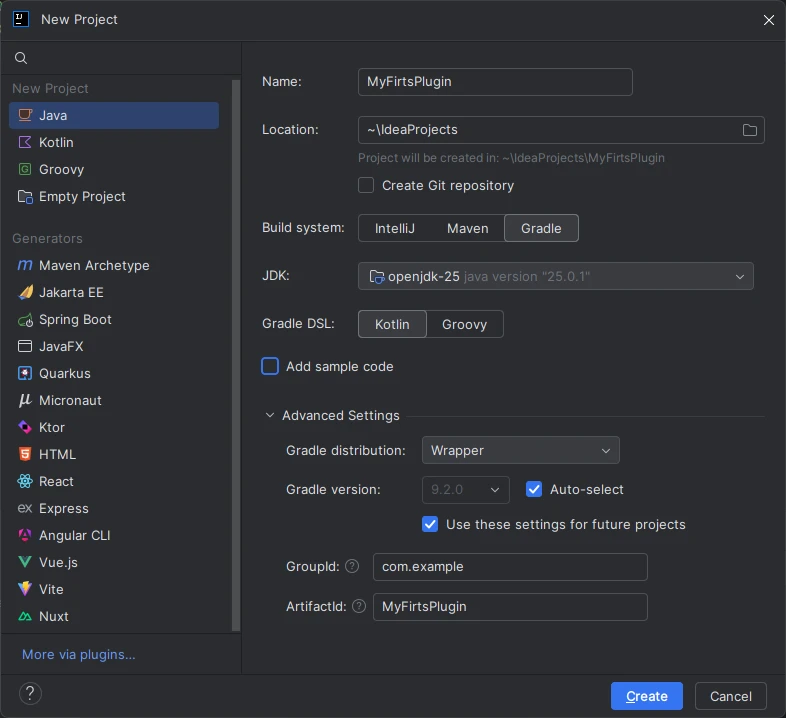Select the Kotlin project type icon

pyautogui.click(x=25, y=142)
